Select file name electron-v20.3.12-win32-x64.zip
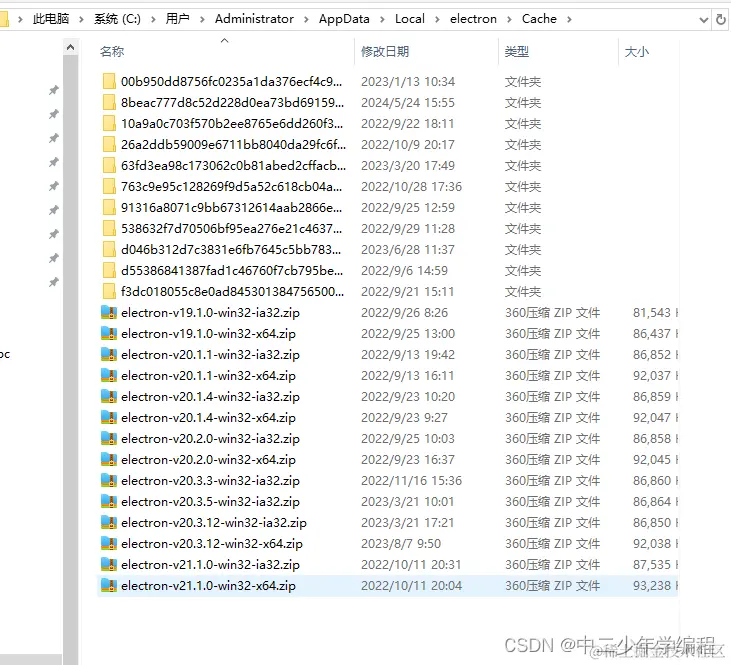This screenshot has height=665, width=731. point(212,543)
